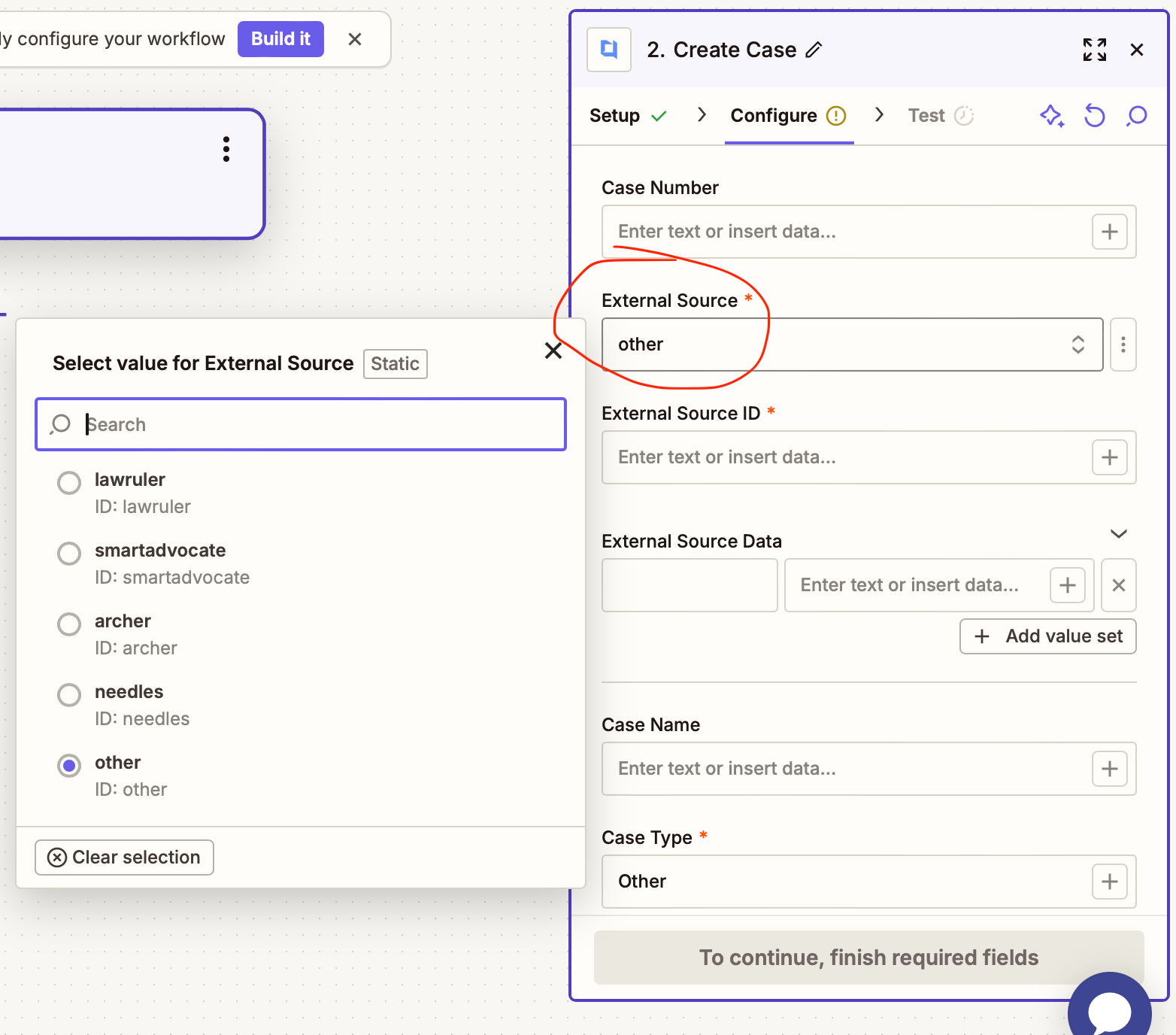Viewport: 1176px width, 1035px height.
Task: Select the lawruler radio button
Action: (x=68, y=482)
